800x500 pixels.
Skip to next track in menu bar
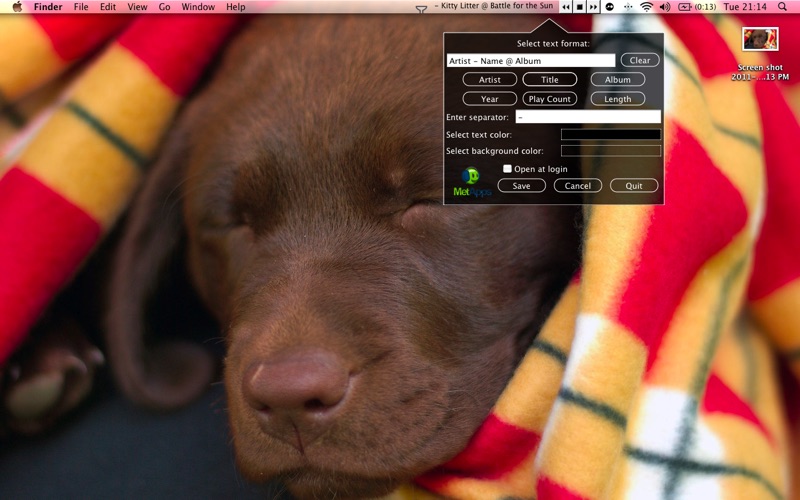coord(593,7)
